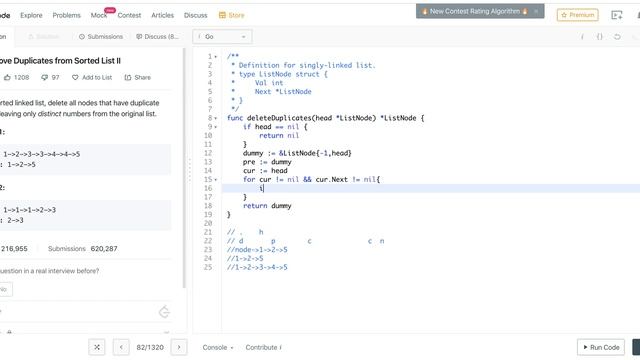The height and width of the screenshot is (360, 640).
Task: Open the Contest menu item
Action: point(129,15)
